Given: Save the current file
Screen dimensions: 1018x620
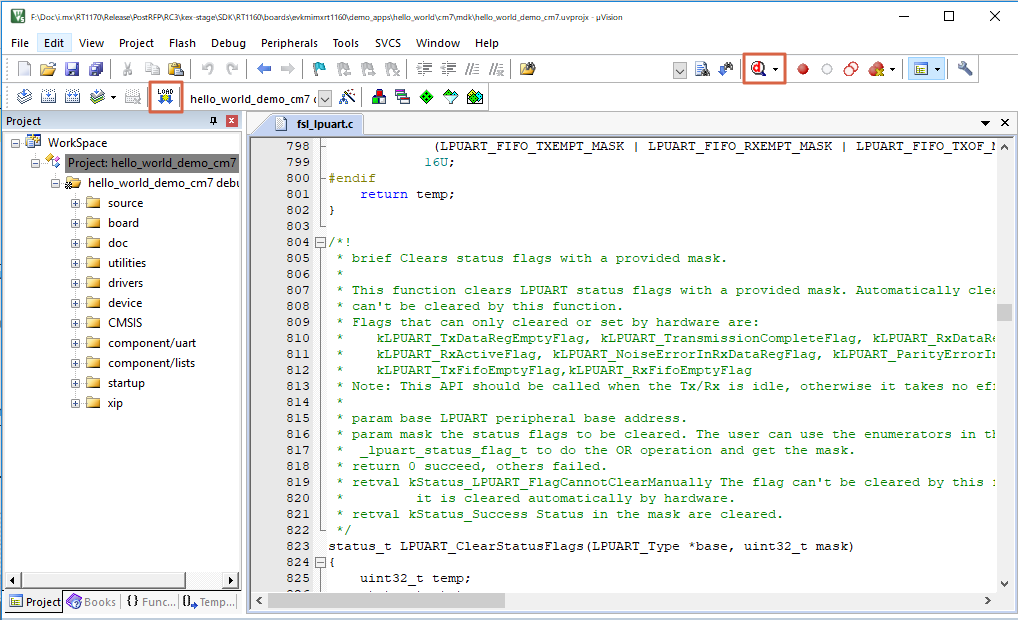Looking at the screenshot, I should pyautogui.click(x=72, y=69).
